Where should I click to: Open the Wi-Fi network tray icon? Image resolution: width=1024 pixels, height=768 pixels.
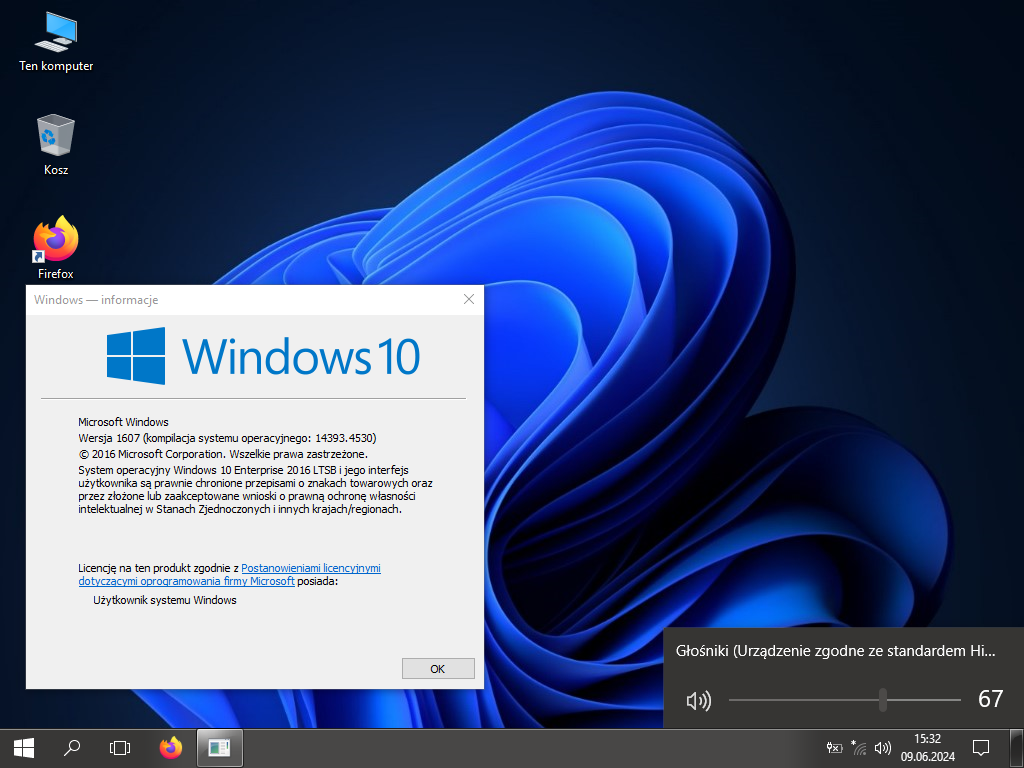point(859,747)
